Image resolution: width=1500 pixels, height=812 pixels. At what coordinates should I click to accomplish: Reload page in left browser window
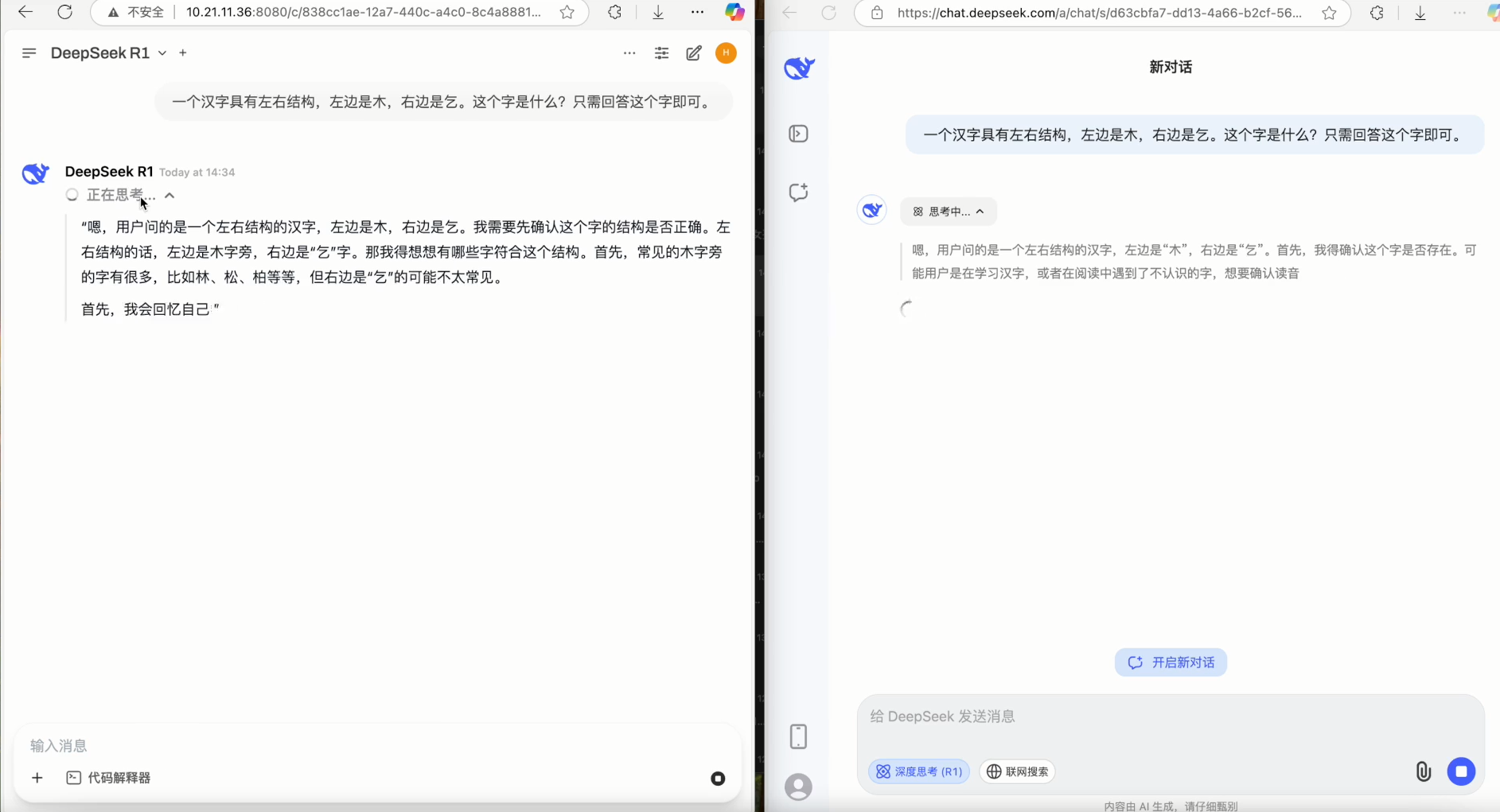pyautogui.click(x=65, y=12)
